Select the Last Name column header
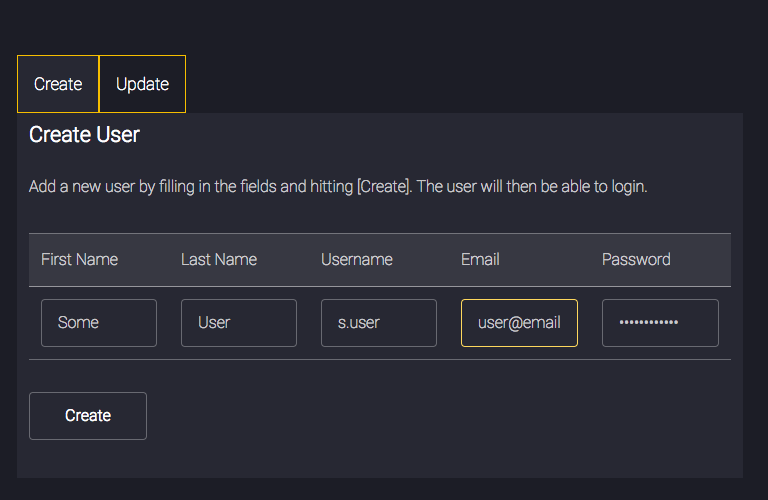 [x=219, y=260]
